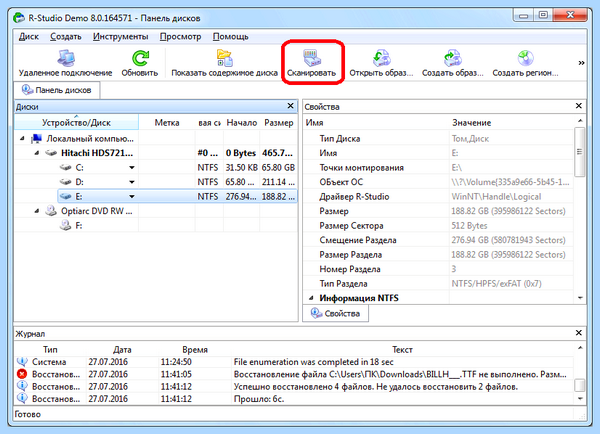The width and height of the screenshot is (600, 434).
Task: Refresh disk list with Обновить icon
Action: click(140, 63)
